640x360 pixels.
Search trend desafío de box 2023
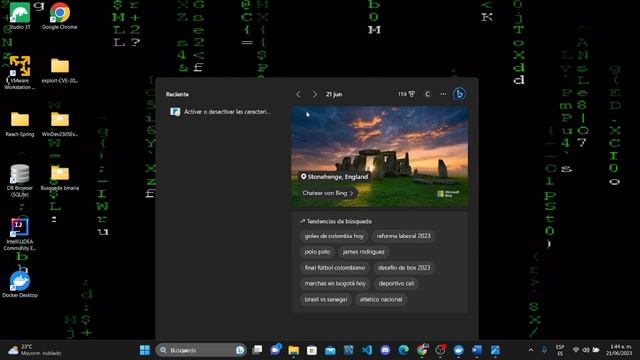404,268
